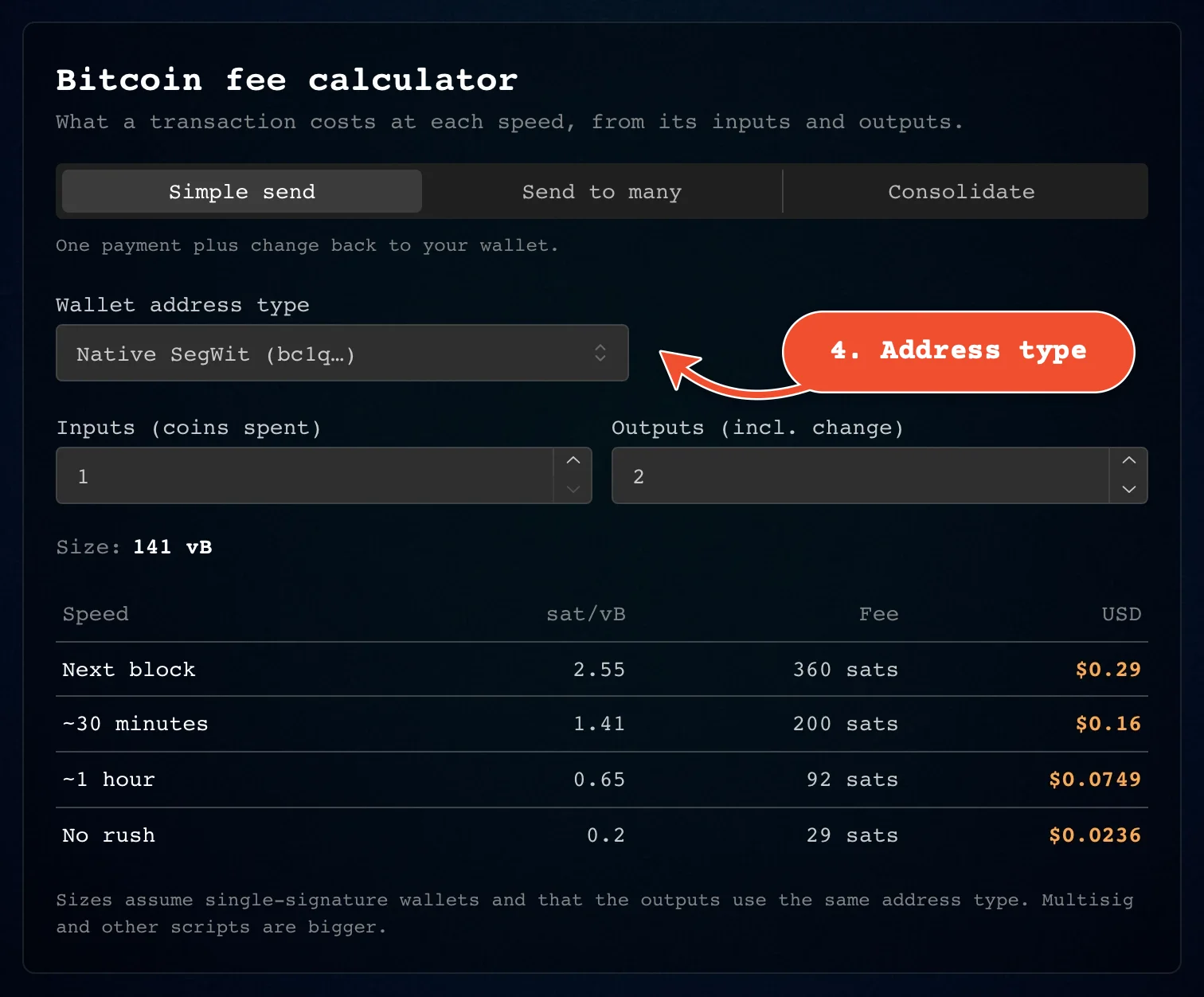Click the $0.29 USD amount
The width and height of the screenshot is (1204, 997).
point(1108,670)
